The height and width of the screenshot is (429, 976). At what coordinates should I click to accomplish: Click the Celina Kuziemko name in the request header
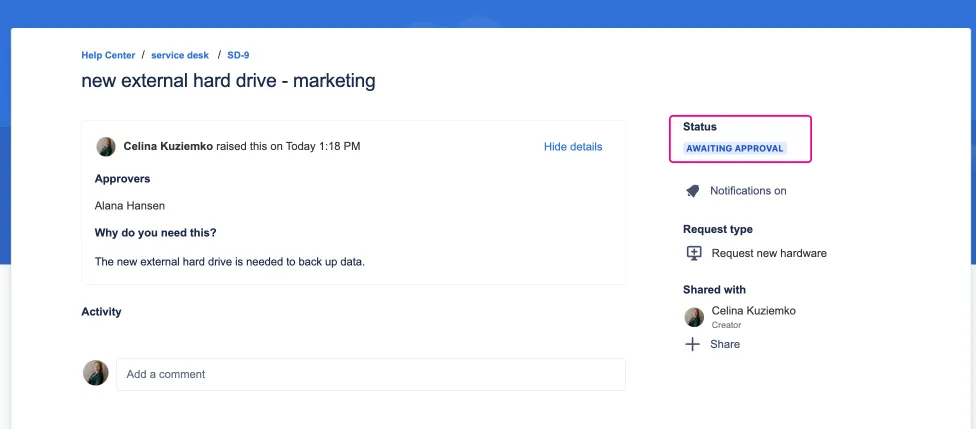tap(168, 147)
